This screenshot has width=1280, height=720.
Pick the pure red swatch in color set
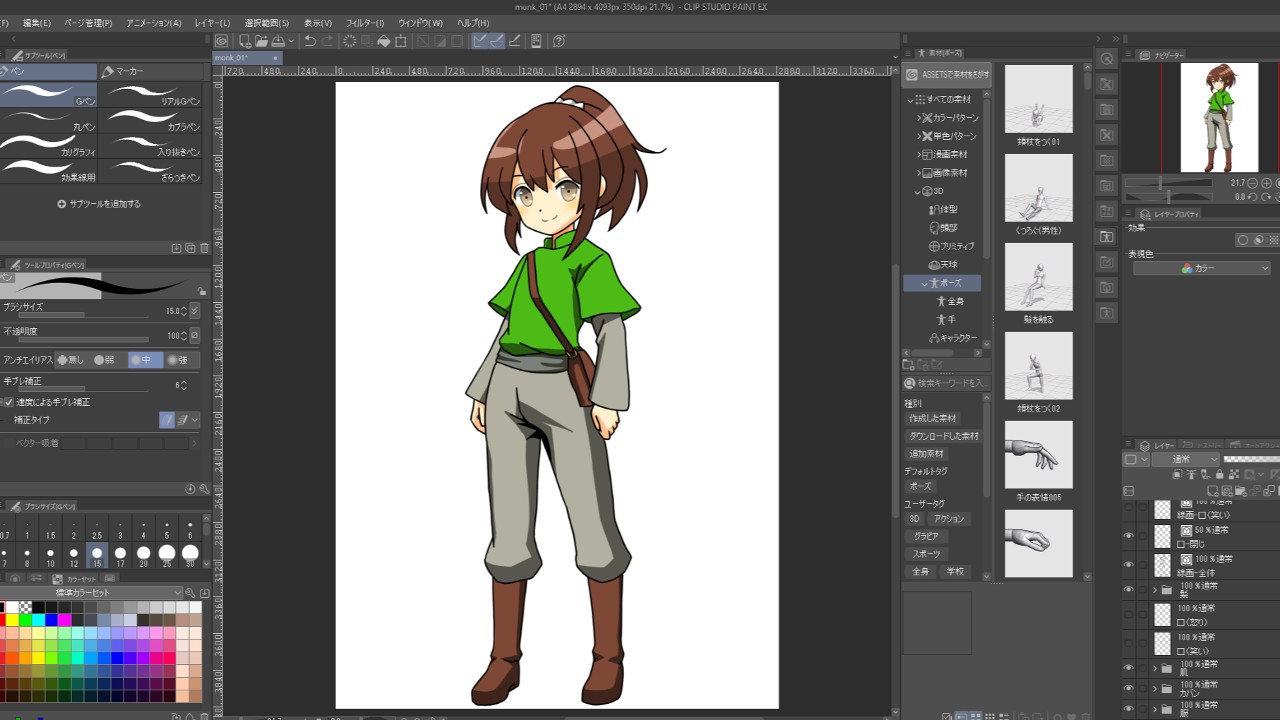(4, 620)
